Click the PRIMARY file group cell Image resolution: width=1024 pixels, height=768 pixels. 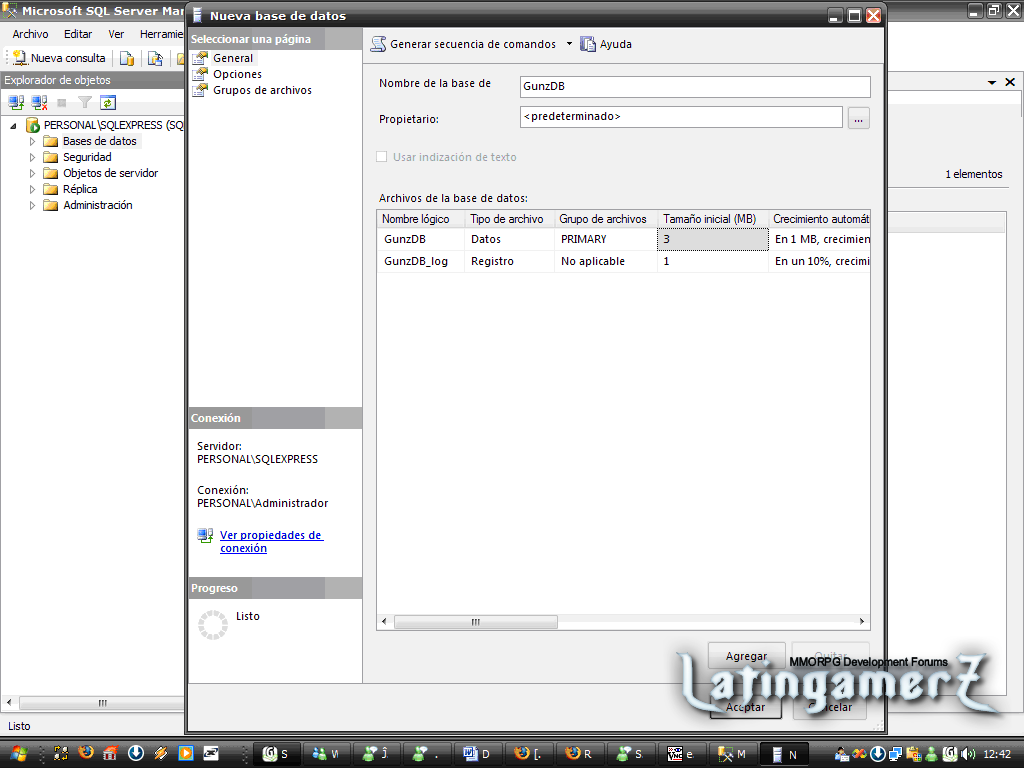pos(605,239)
